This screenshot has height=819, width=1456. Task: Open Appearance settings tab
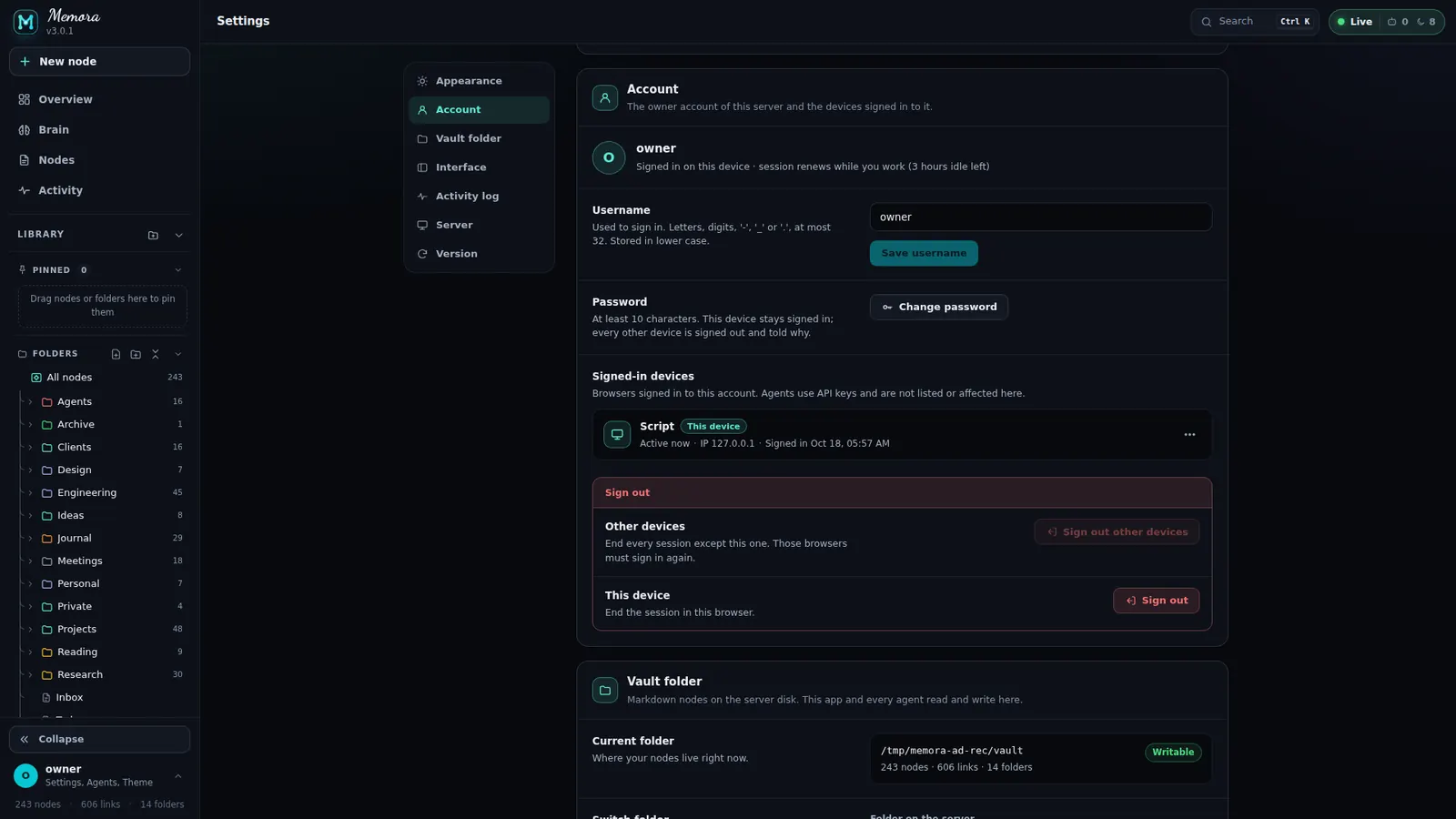point(479,81)
